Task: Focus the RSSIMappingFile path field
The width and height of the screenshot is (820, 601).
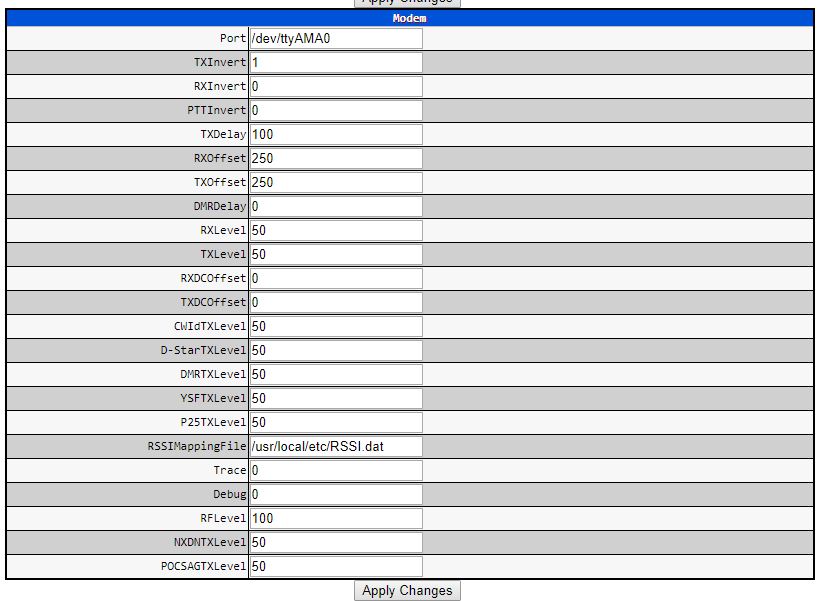Action: click(336, 447)
